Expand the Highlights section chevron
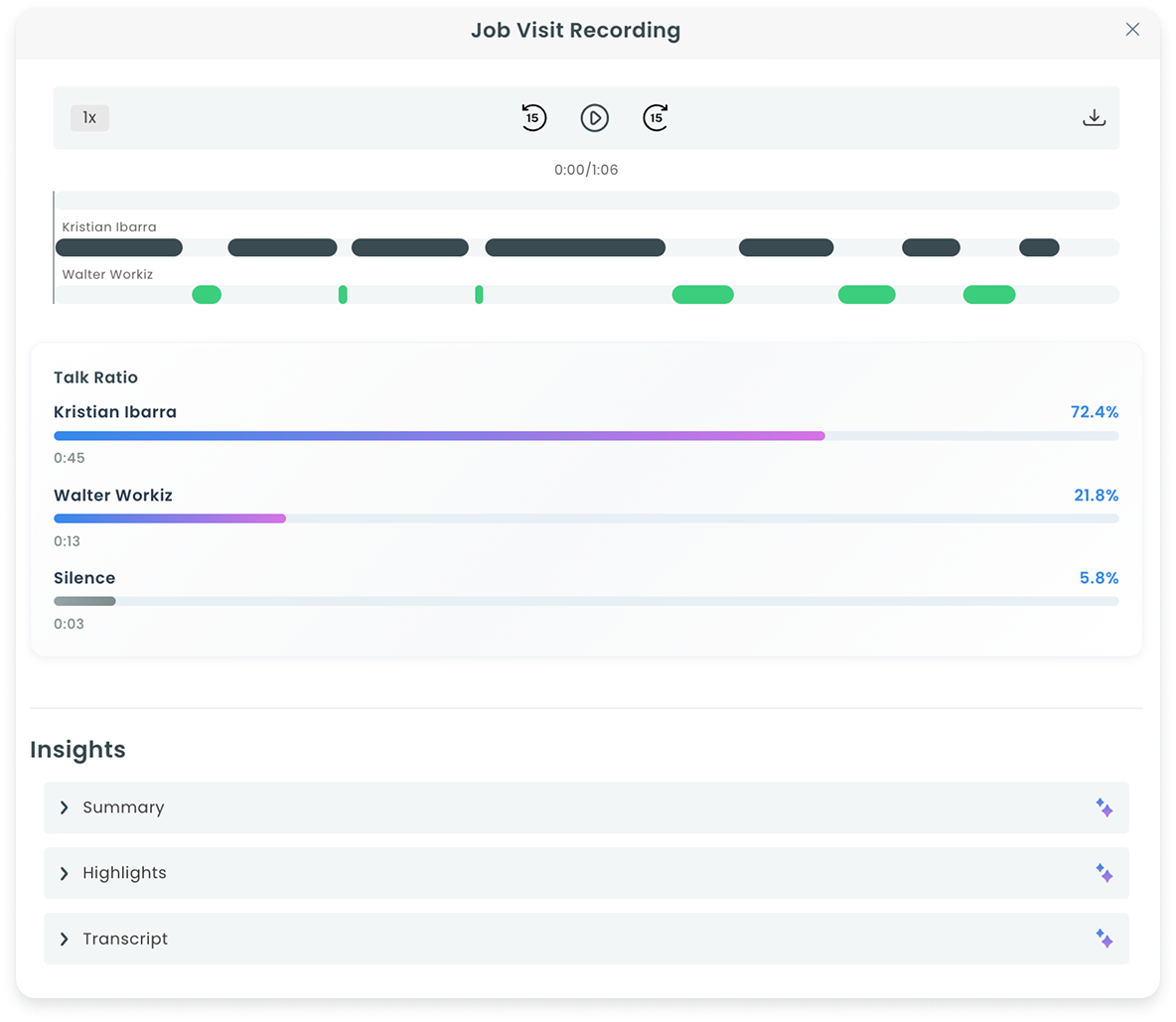 [x=65, y=873]
